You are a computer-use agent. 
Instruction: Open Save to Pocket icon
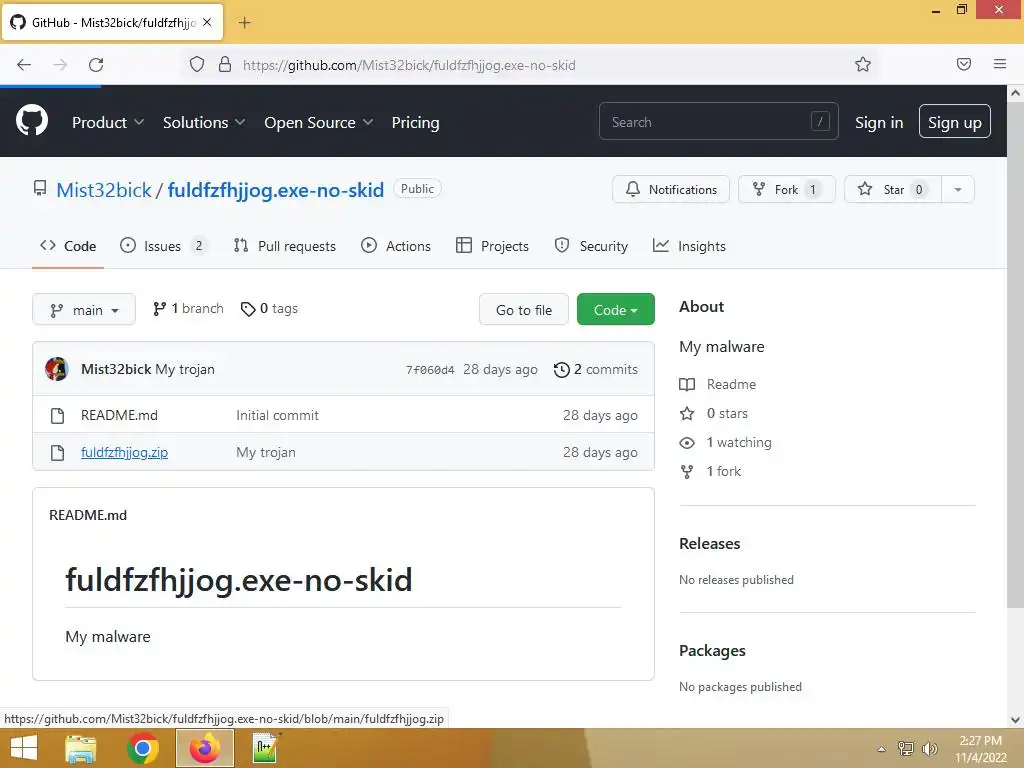pyautogui.click(x=963, y=64)
